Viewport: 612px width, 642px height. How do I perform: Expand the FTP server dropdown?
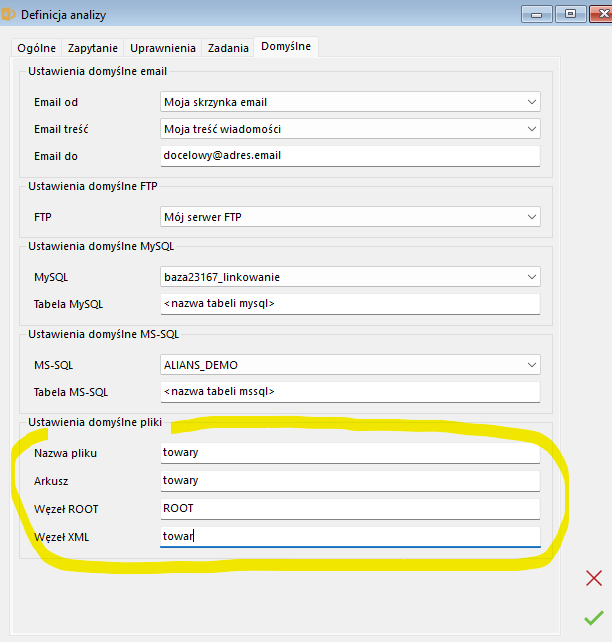(x=531, y=216)
